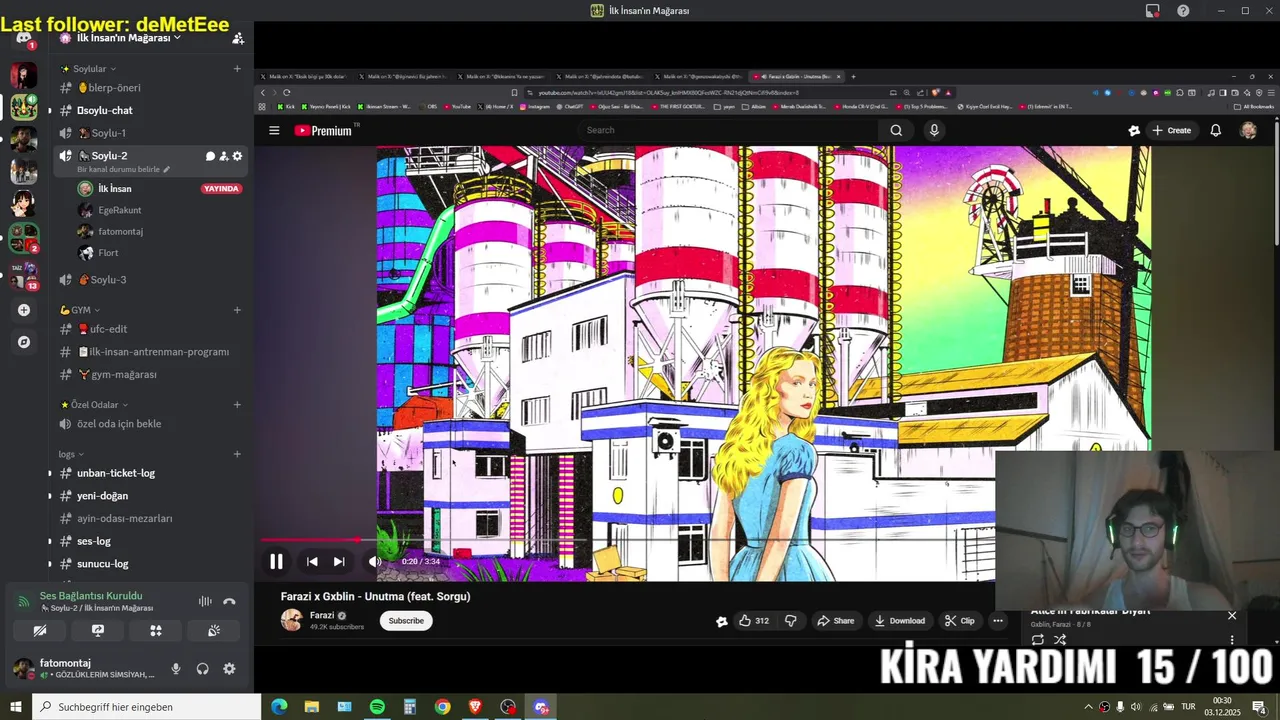Viewport: 1280px width, 720px height.
Task: Subscribe to Farazi channel
Action: tap(406, 621)
